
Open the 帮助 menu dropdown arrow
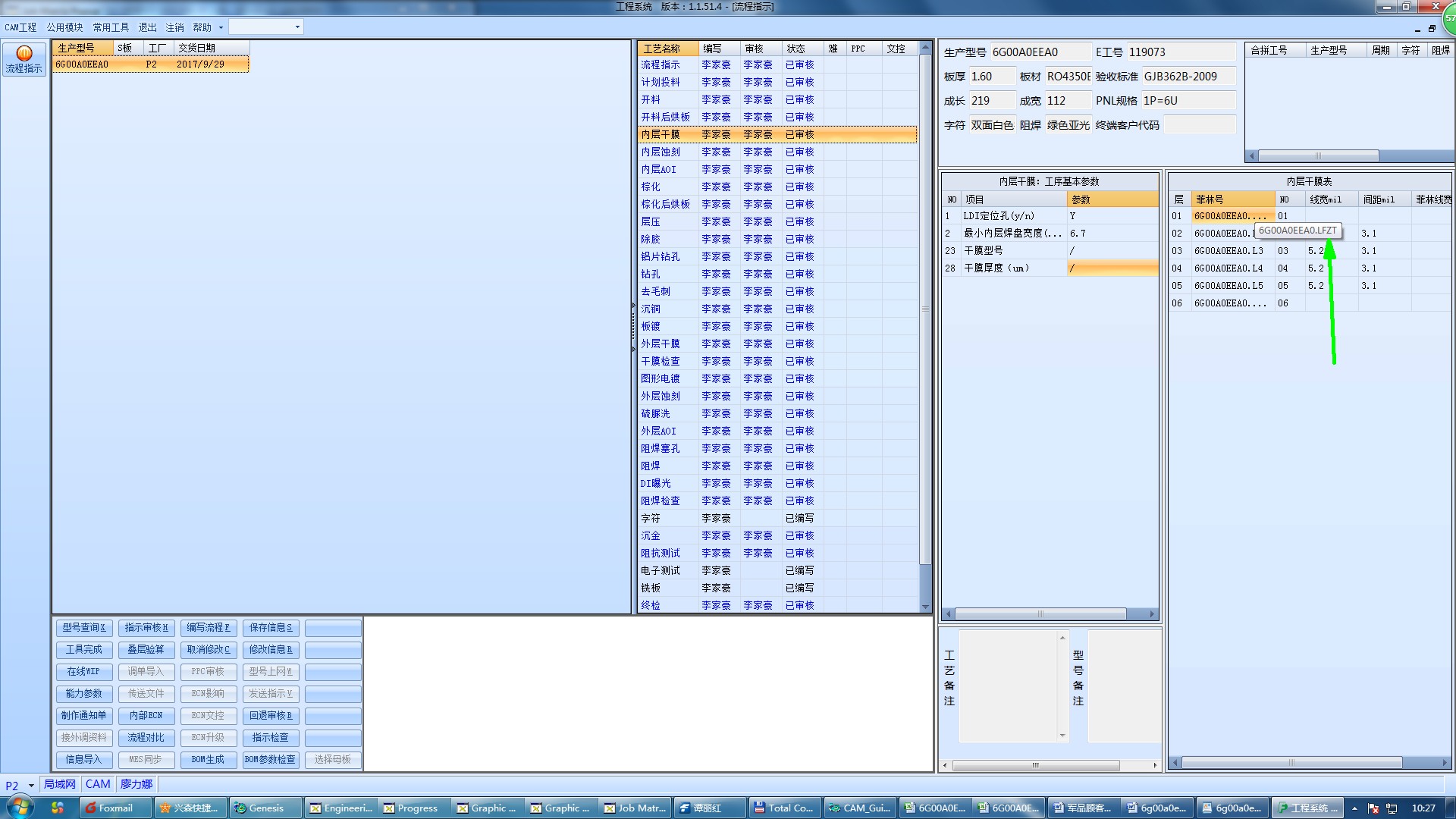pos(221,27)
